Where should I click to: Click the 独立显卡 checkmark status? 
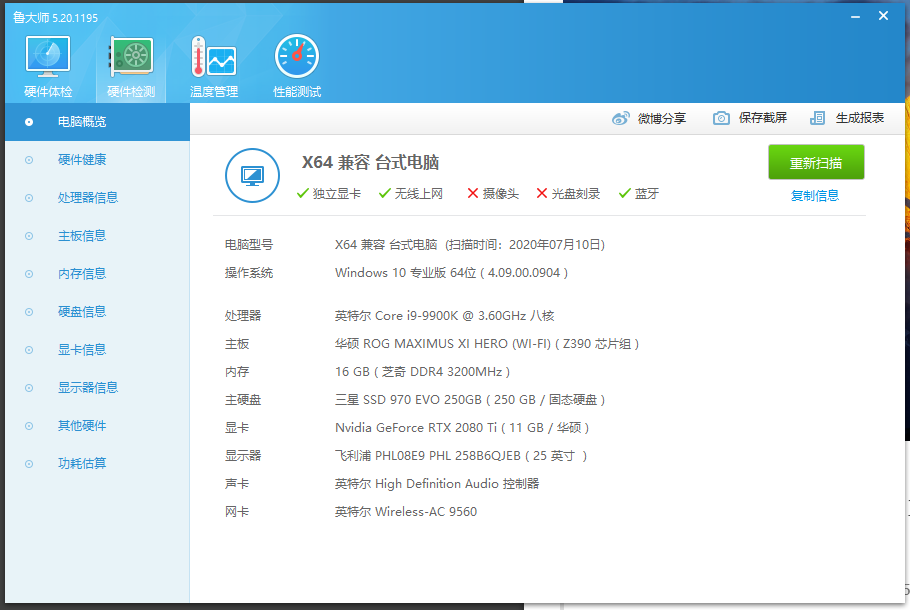coord(328,194)
